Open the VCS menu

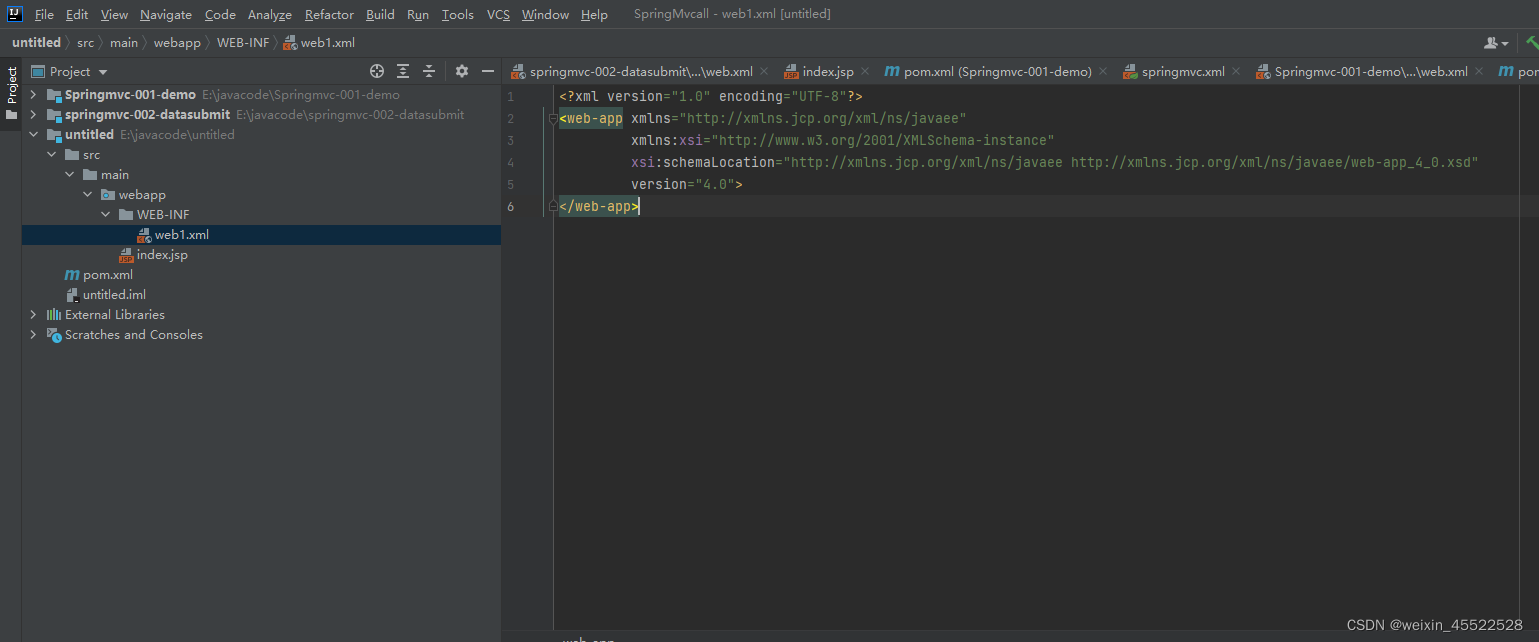coord(498,14)
